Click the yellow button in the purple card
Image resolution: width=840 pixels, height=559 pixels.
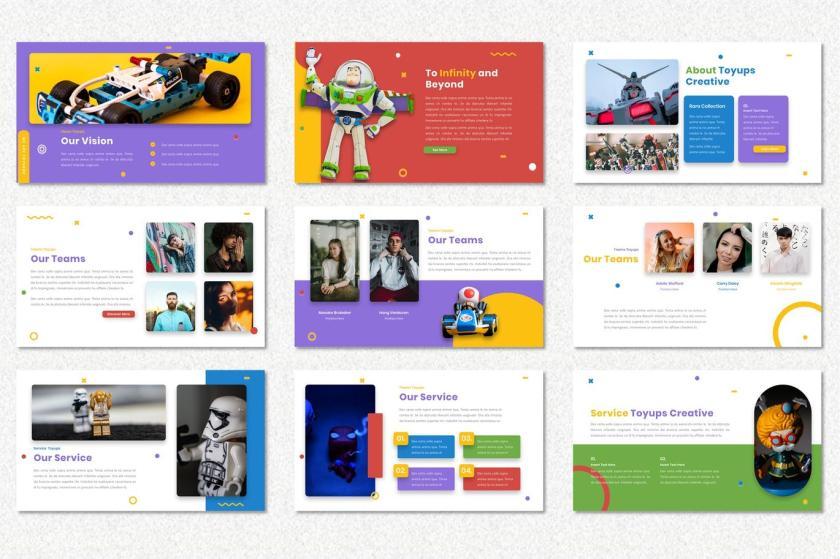click(x=769, y=149)
